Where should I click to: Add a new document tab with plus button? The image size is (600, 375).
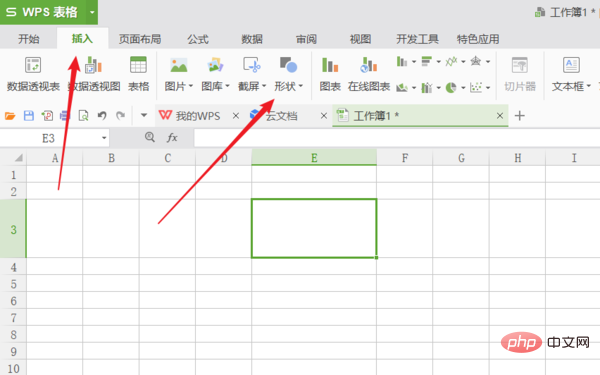pos(520,116)
